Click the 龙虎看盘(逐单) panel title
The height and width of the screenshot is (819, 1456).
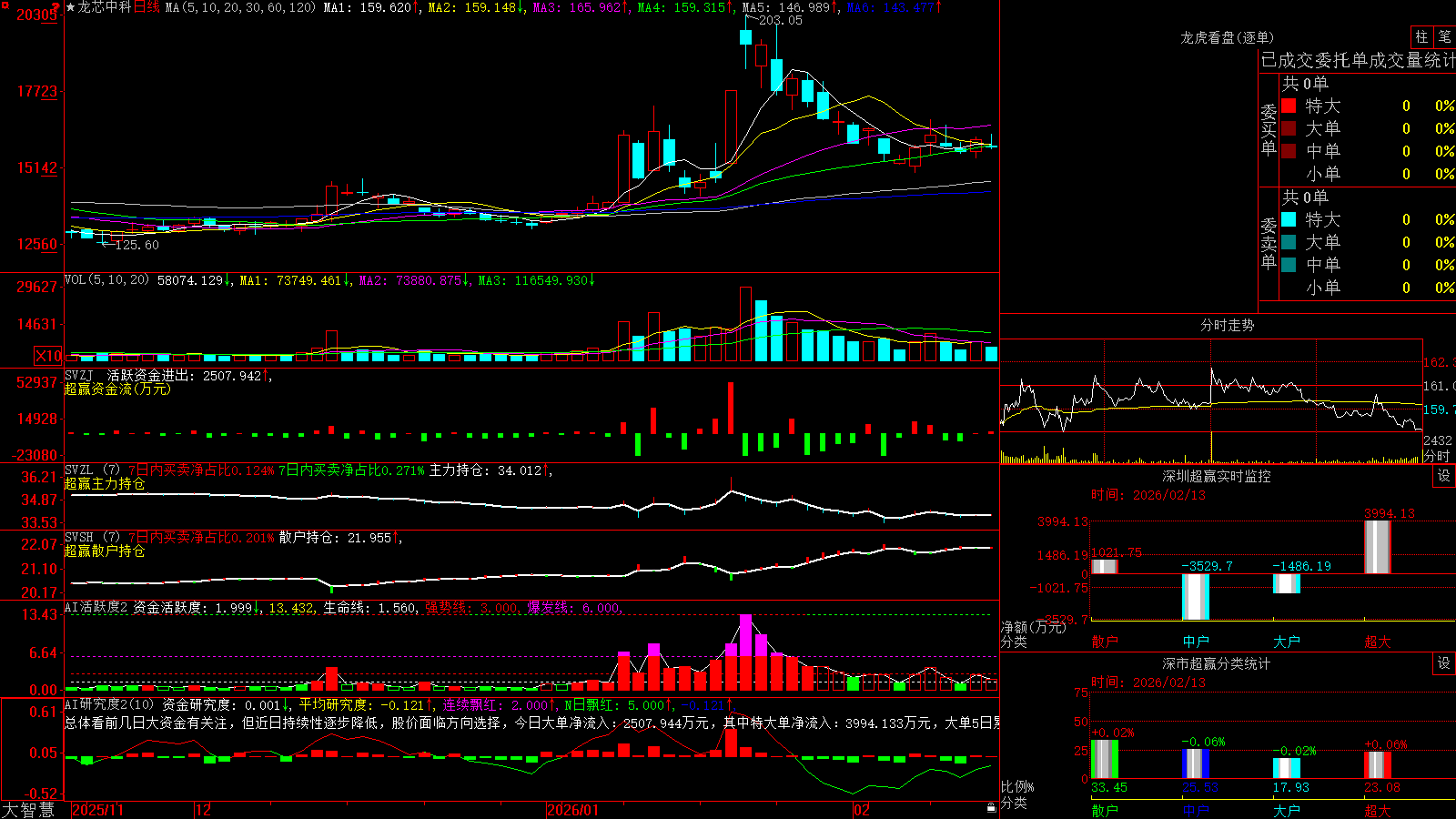pos(1227,37)
